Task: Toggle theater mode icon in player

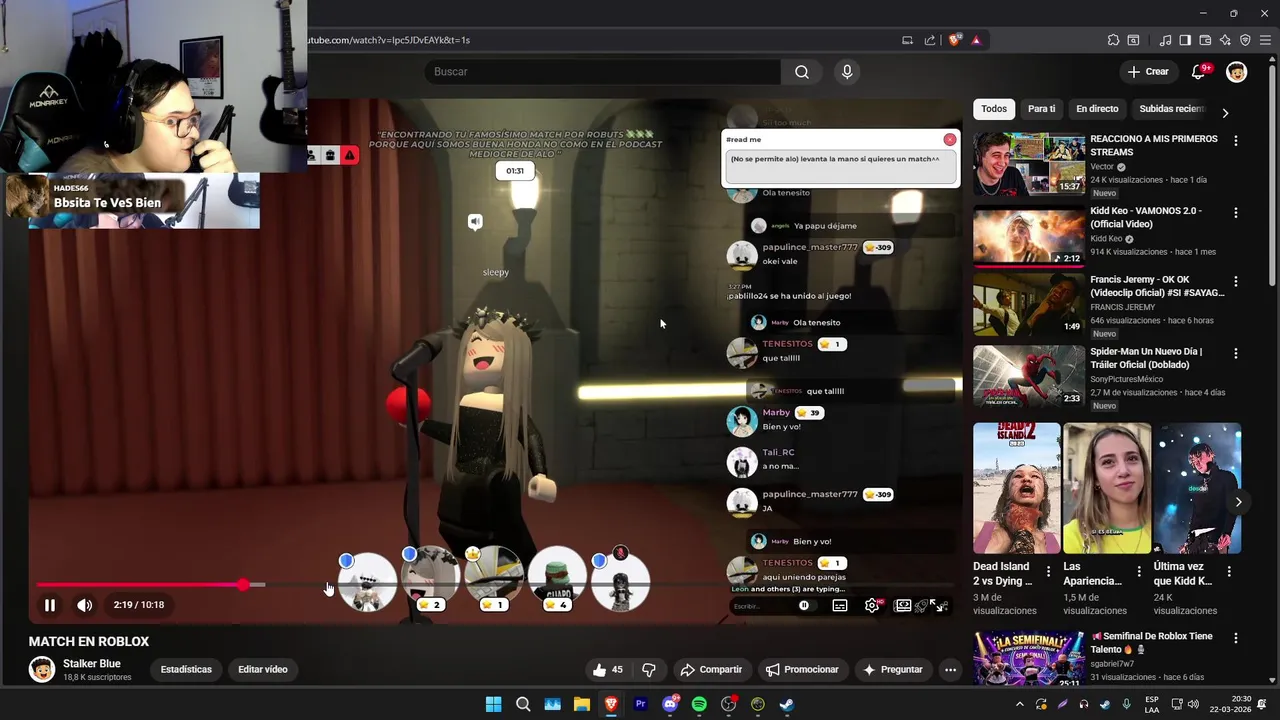Action: [903, 606]
